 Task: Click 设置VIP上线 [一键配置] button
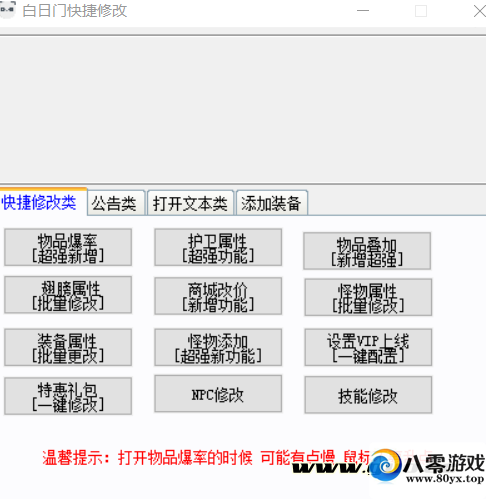coord(368,347)
